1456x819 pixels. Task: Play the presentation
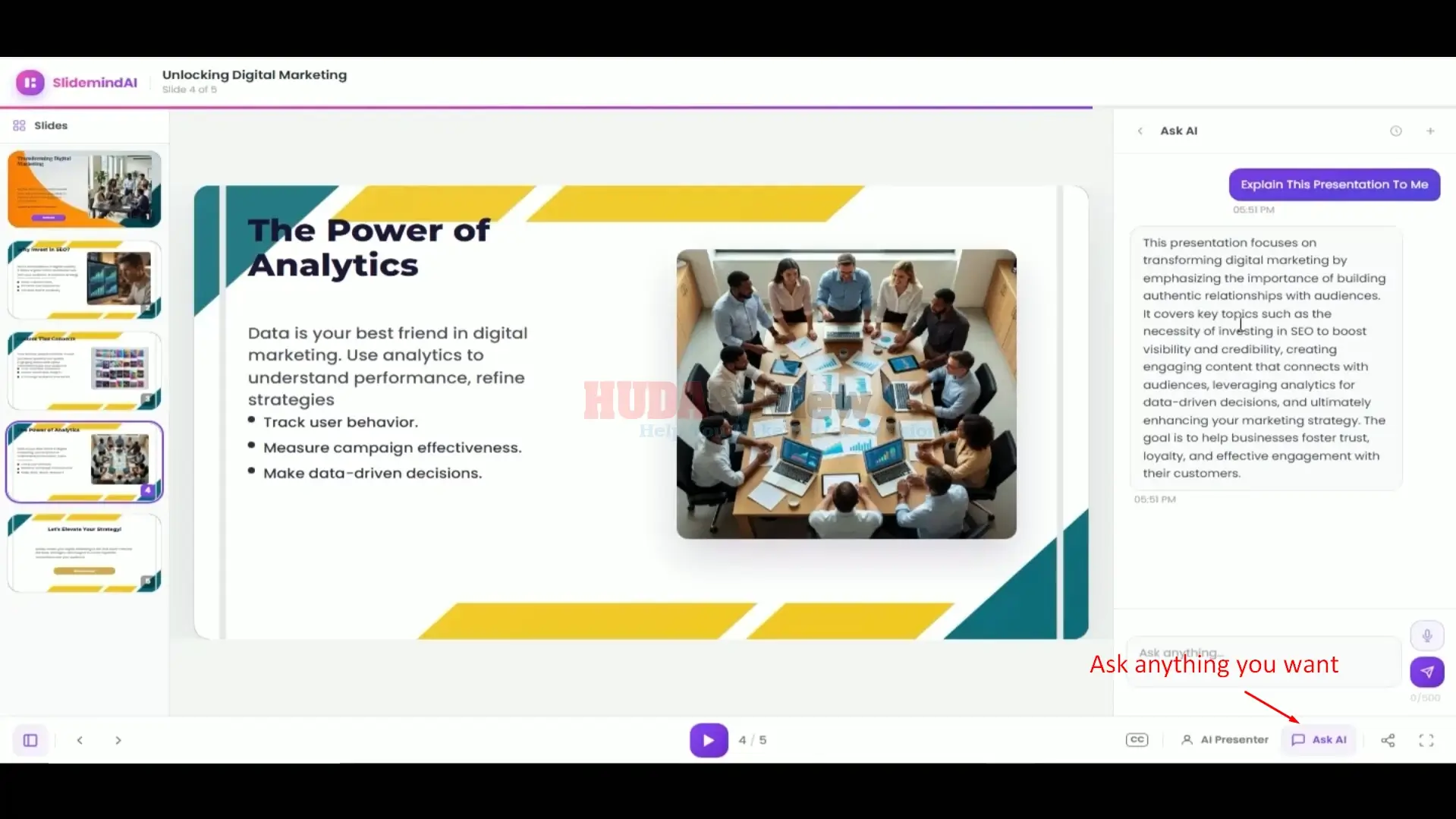point(709,740)
